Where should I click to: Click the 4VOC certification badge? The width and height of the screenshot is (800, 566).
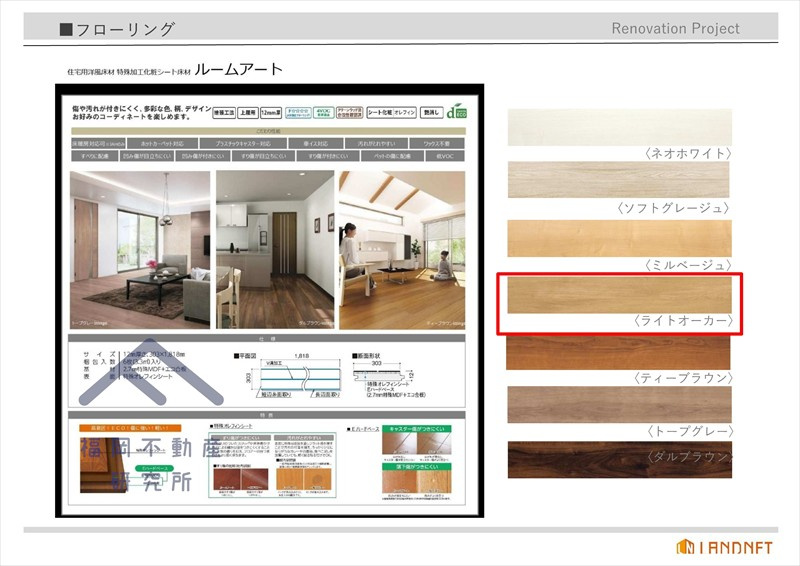pos(323,112)
